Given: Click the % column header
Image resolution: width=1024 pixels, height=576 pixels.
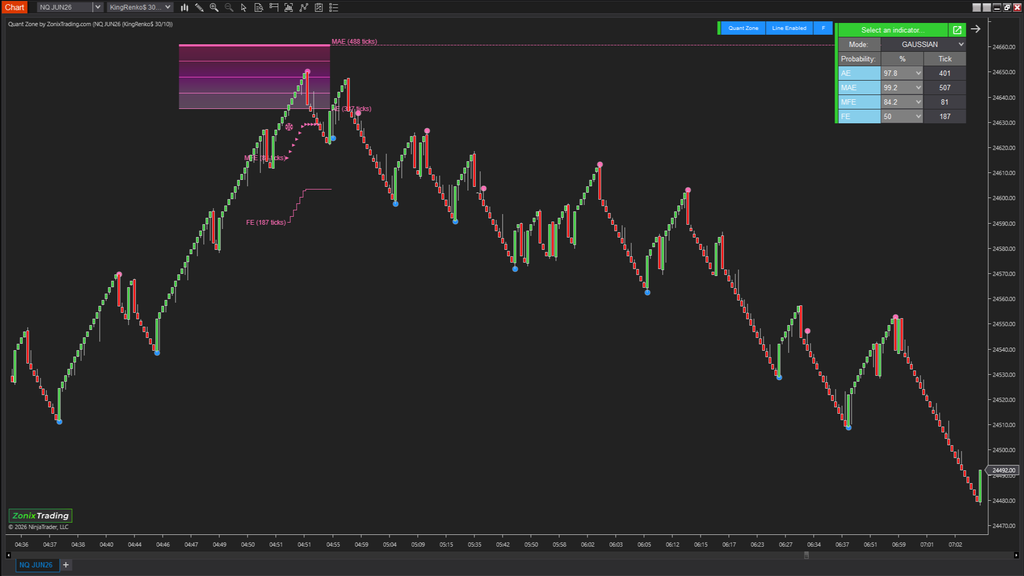Looking at the screenshot, I should (902, 59).
